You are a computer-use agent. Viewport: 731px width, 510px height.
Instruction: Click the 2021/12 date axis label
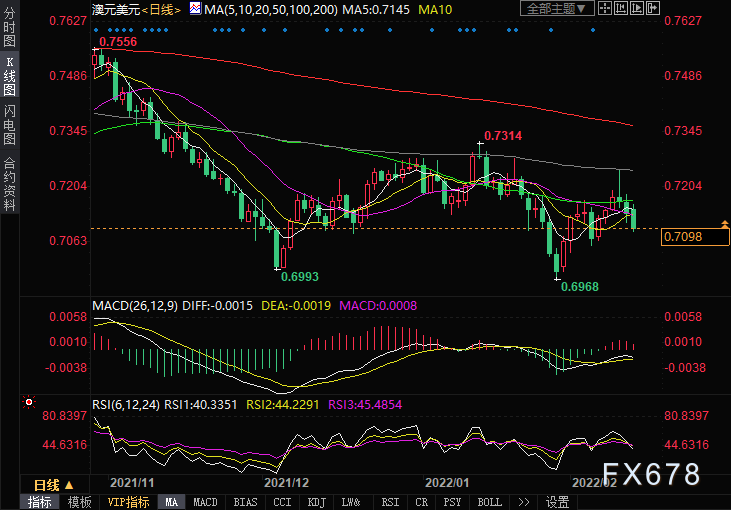pos(286,482)
